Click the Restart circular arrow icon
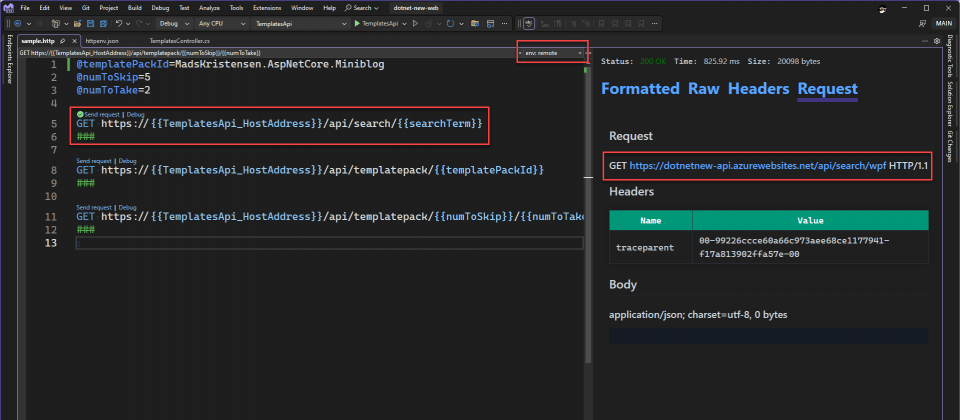 pos(451,23)
